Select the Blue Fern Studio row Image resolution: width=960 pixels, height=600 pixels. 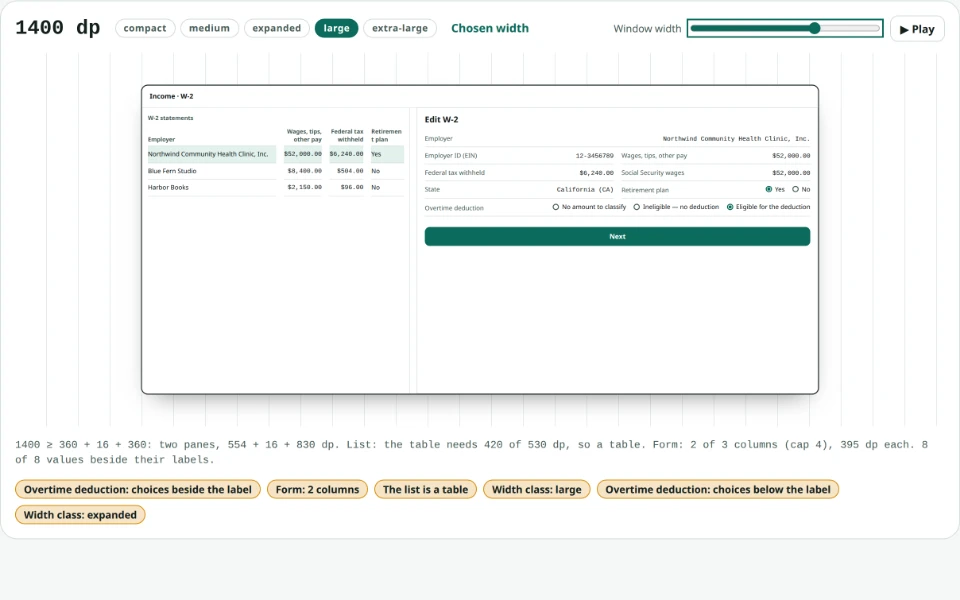pos(276,171)
